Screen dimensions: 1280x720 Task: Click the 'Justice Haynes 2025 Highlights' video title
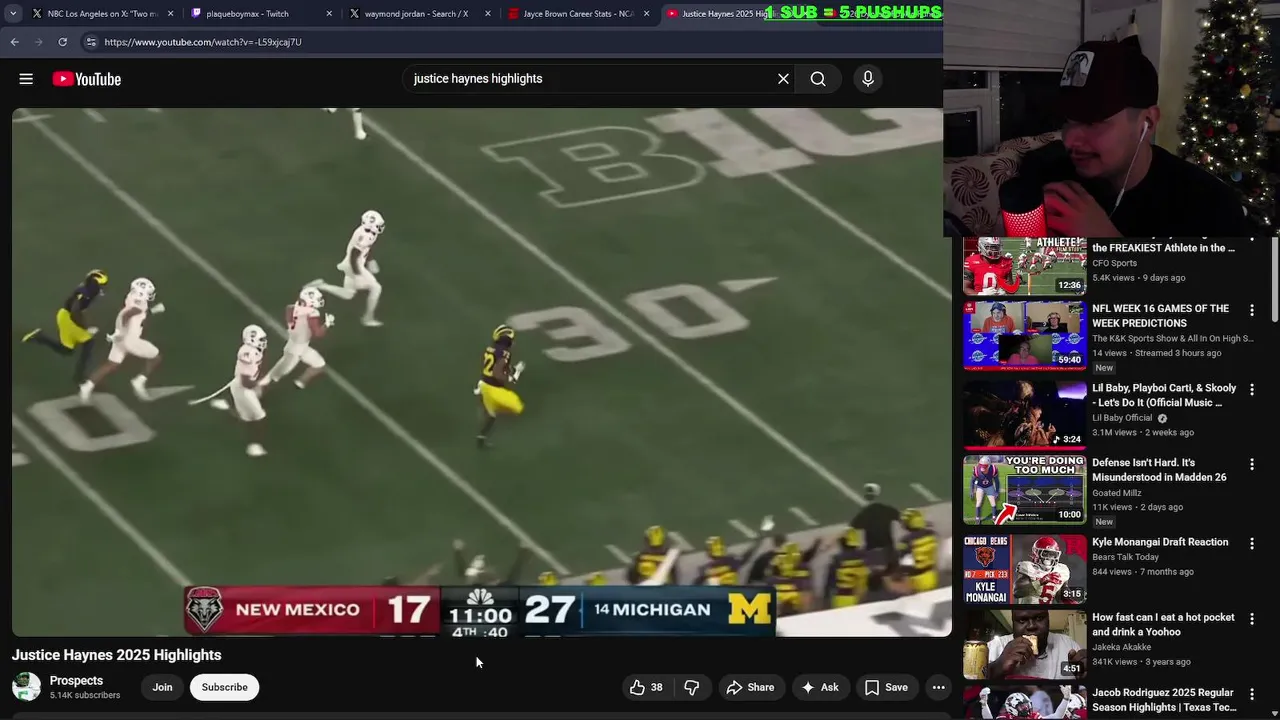(117, 655)
